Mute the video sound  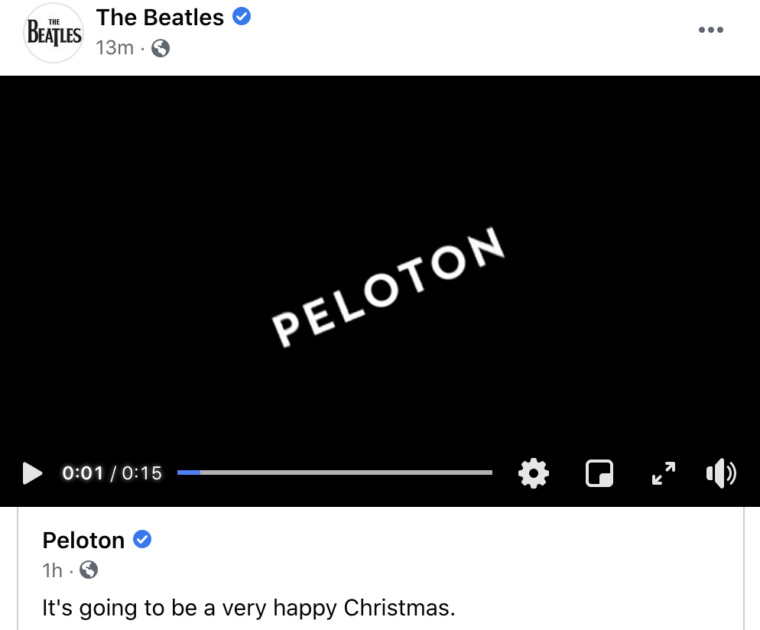coord(720,473)
